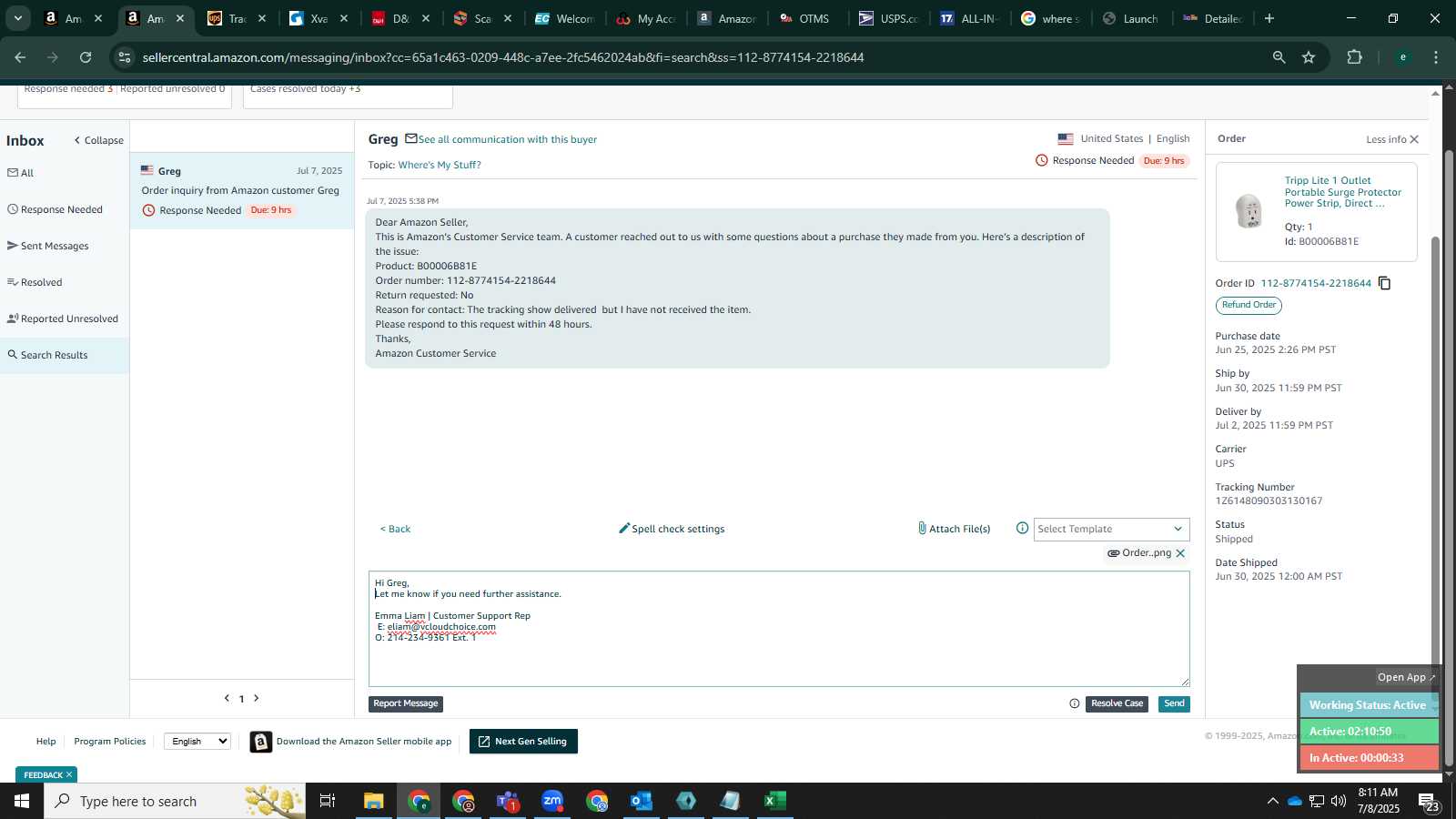Screen dimensions: 1456x819
Task: Open Outlook from the taskbar
Action: [642, 801]
